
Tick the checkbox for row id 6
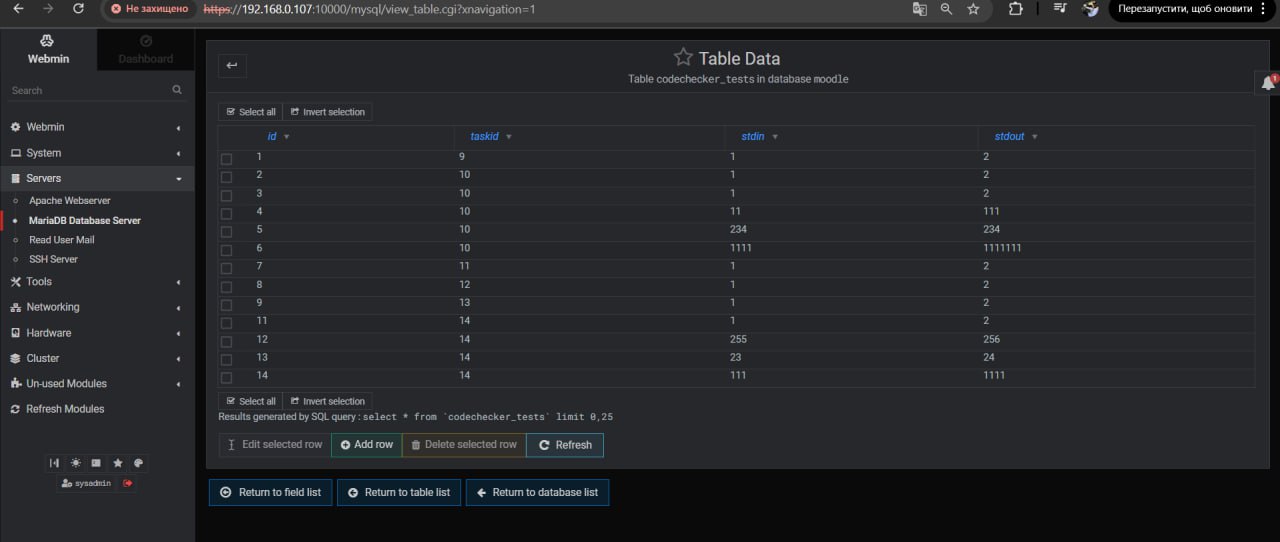point(226,250)
